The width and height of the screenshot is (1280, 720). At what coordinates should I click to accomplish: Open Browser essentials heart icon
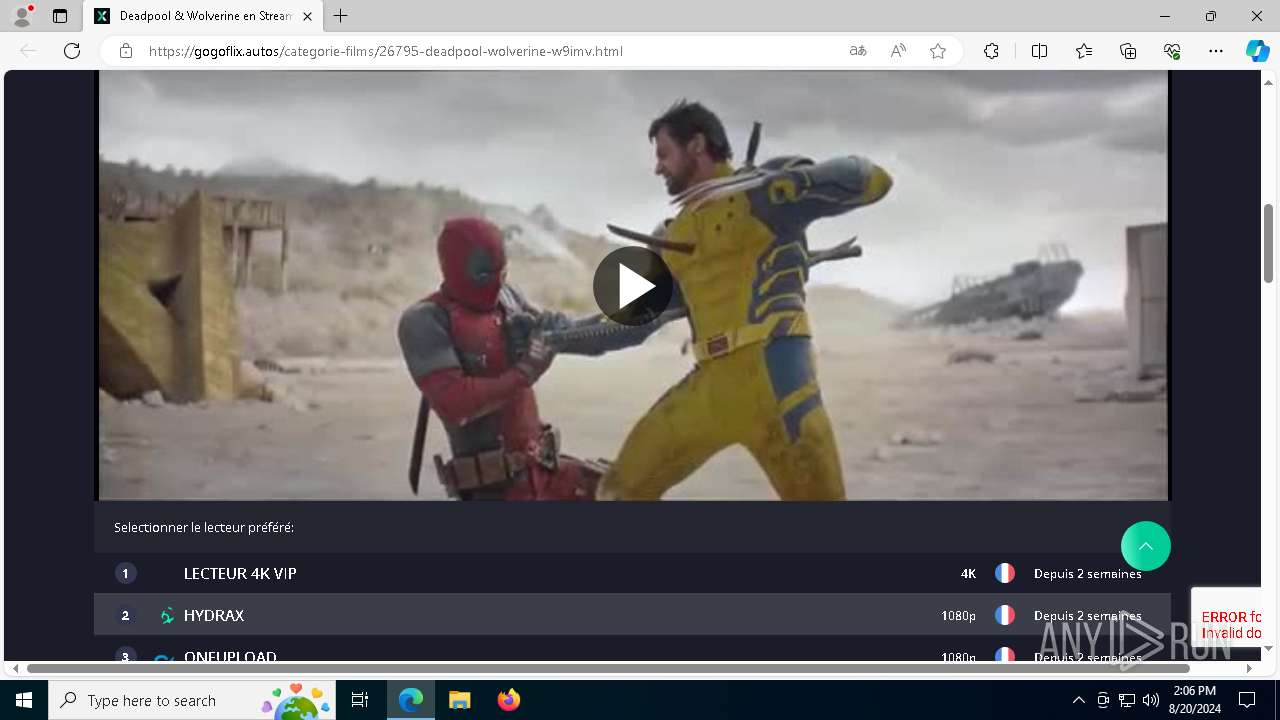1172,51
